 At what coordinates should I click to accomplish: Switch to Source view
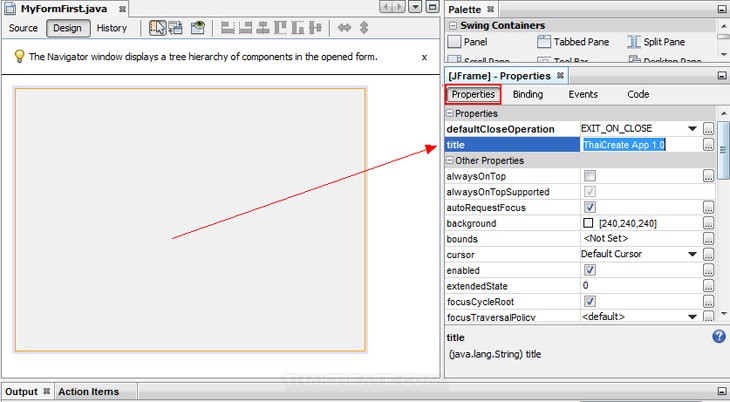(23, 28)
